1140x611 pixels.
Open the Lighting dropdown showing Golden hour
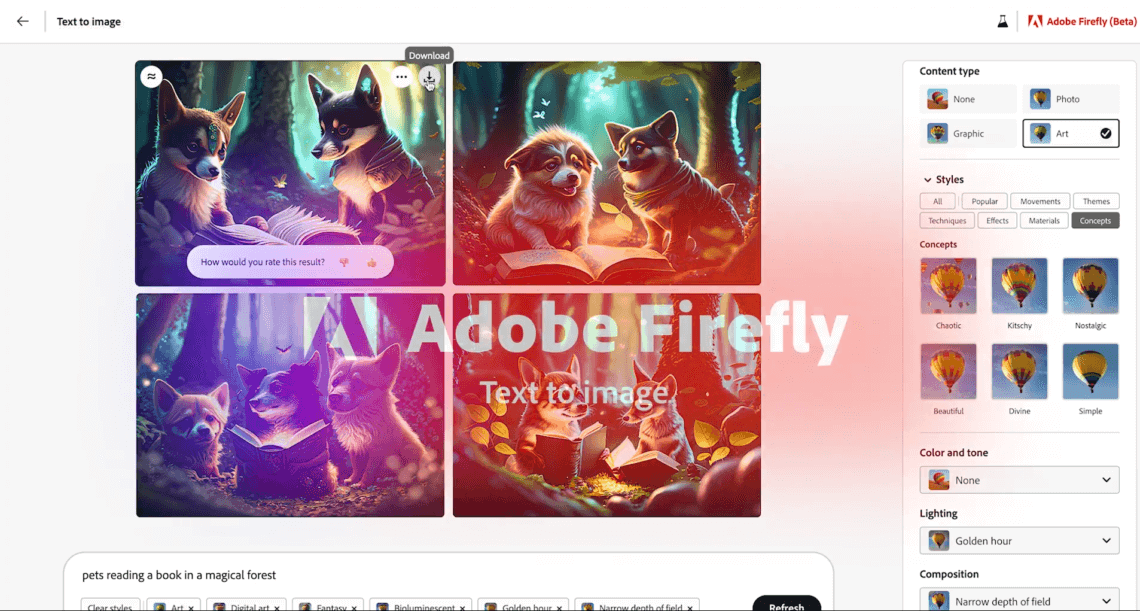1019,541
